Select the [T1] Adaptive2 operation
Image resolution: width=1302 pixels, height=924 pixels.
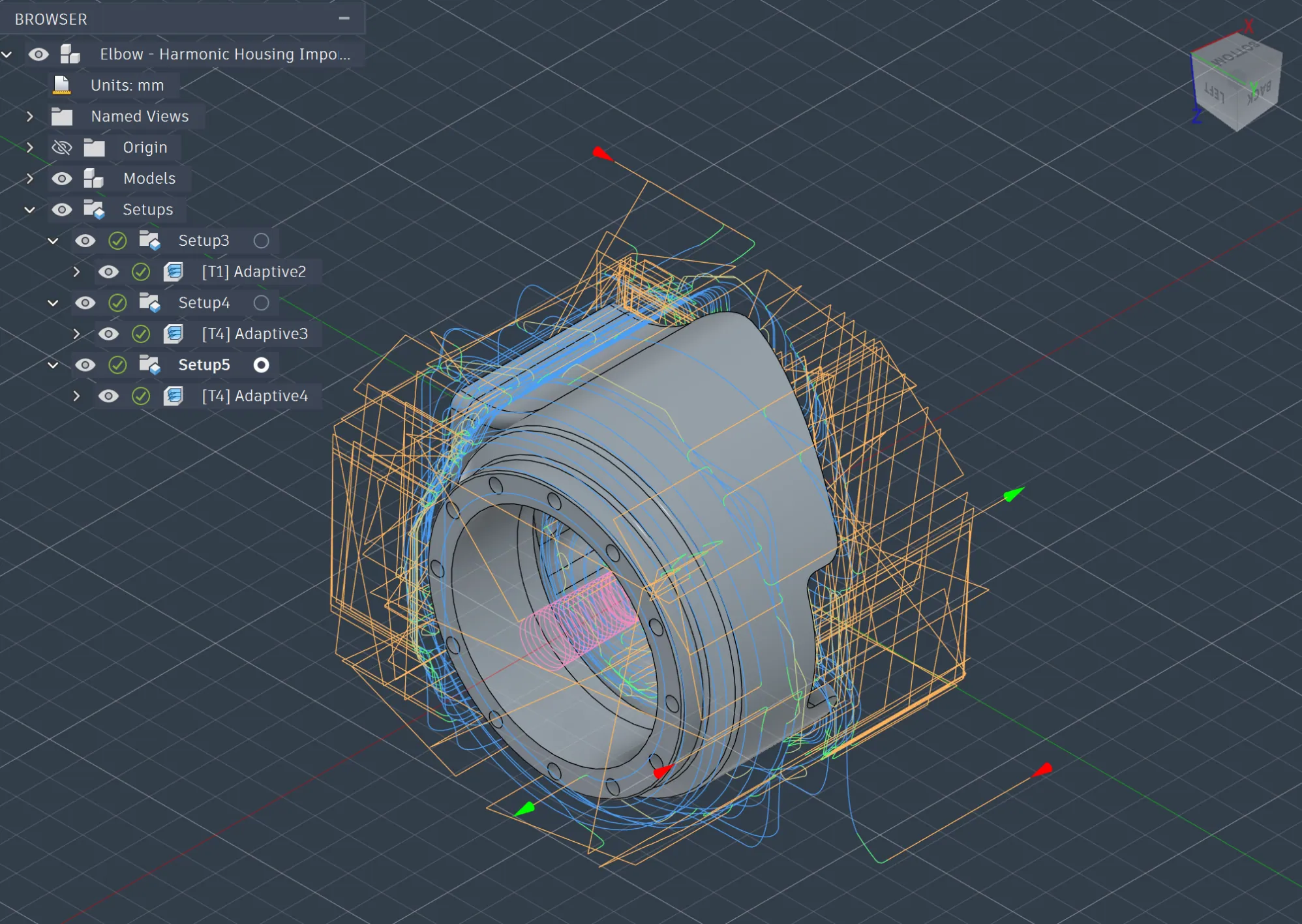(254, 271)
